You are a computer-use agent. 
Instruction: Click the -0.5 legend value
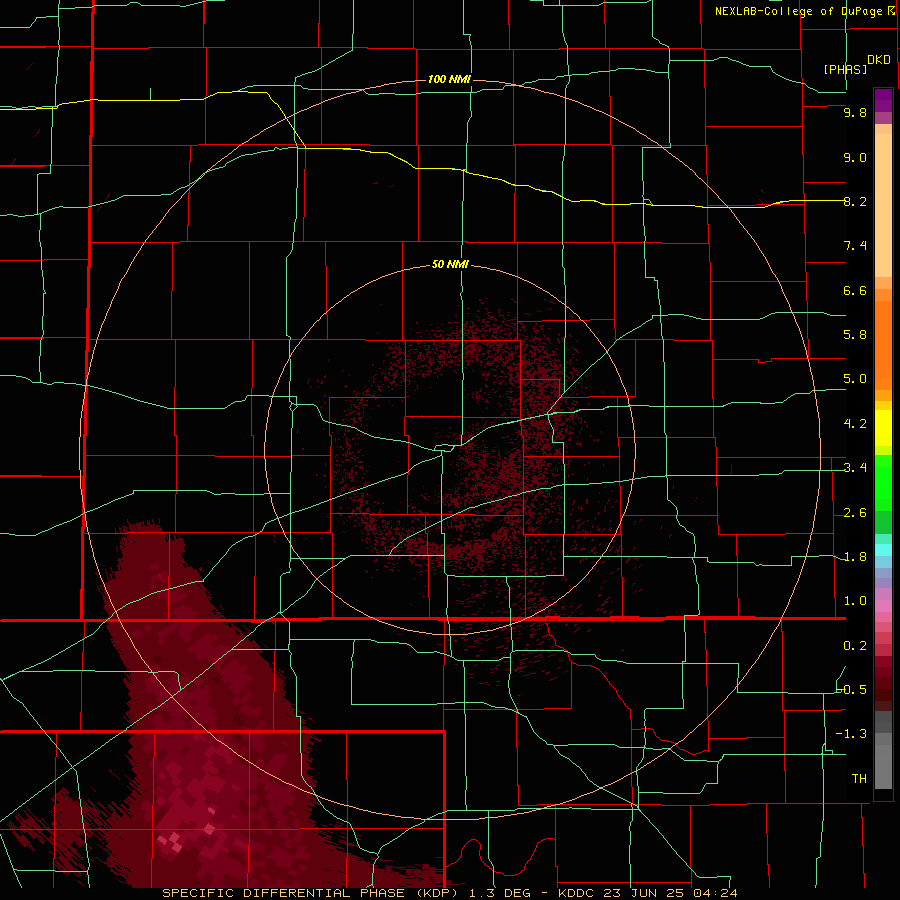point(852,690)
